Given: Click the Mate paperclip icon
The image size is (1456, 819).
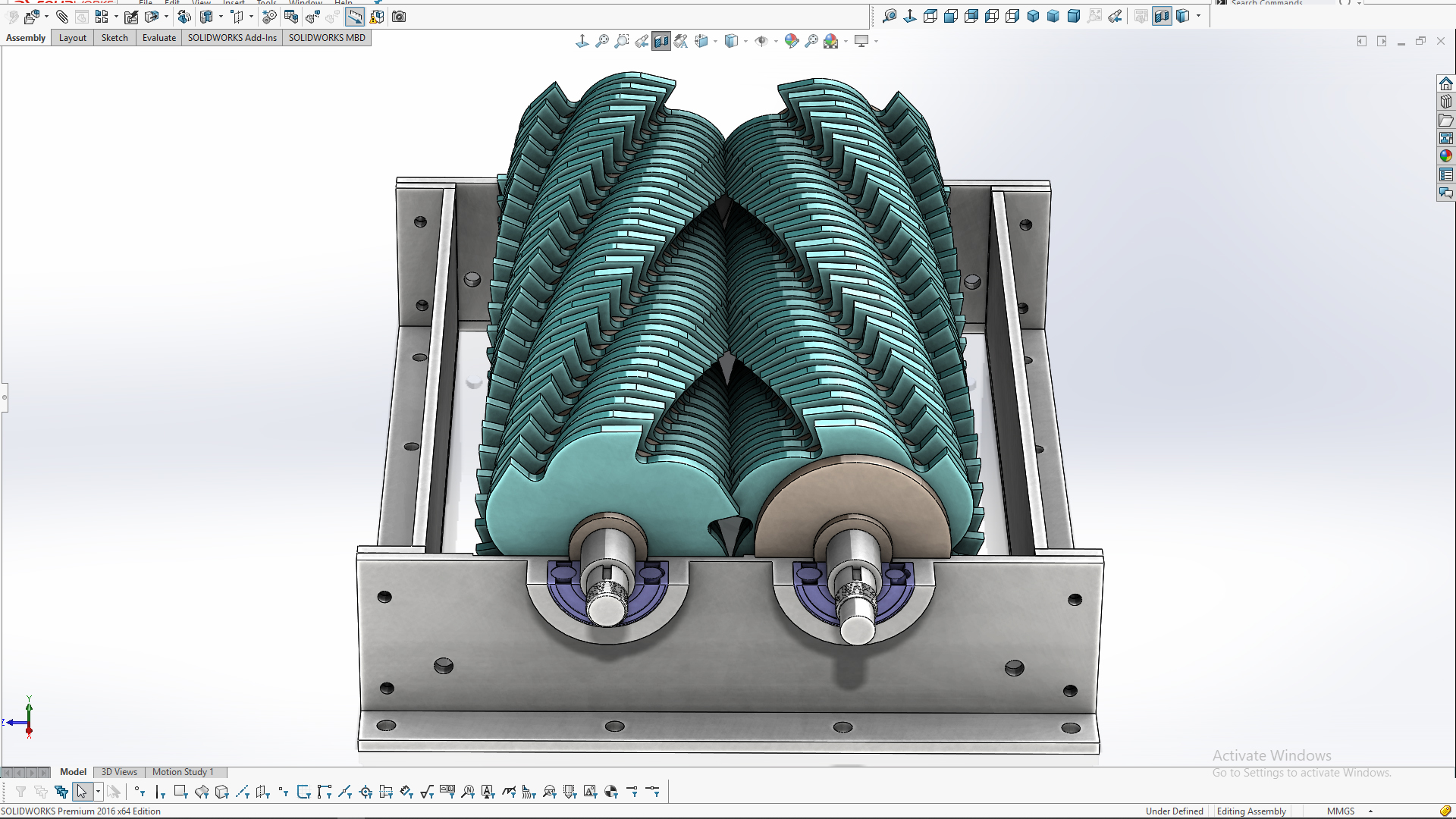Looking at the screenshot, I should tap(62, 17).
